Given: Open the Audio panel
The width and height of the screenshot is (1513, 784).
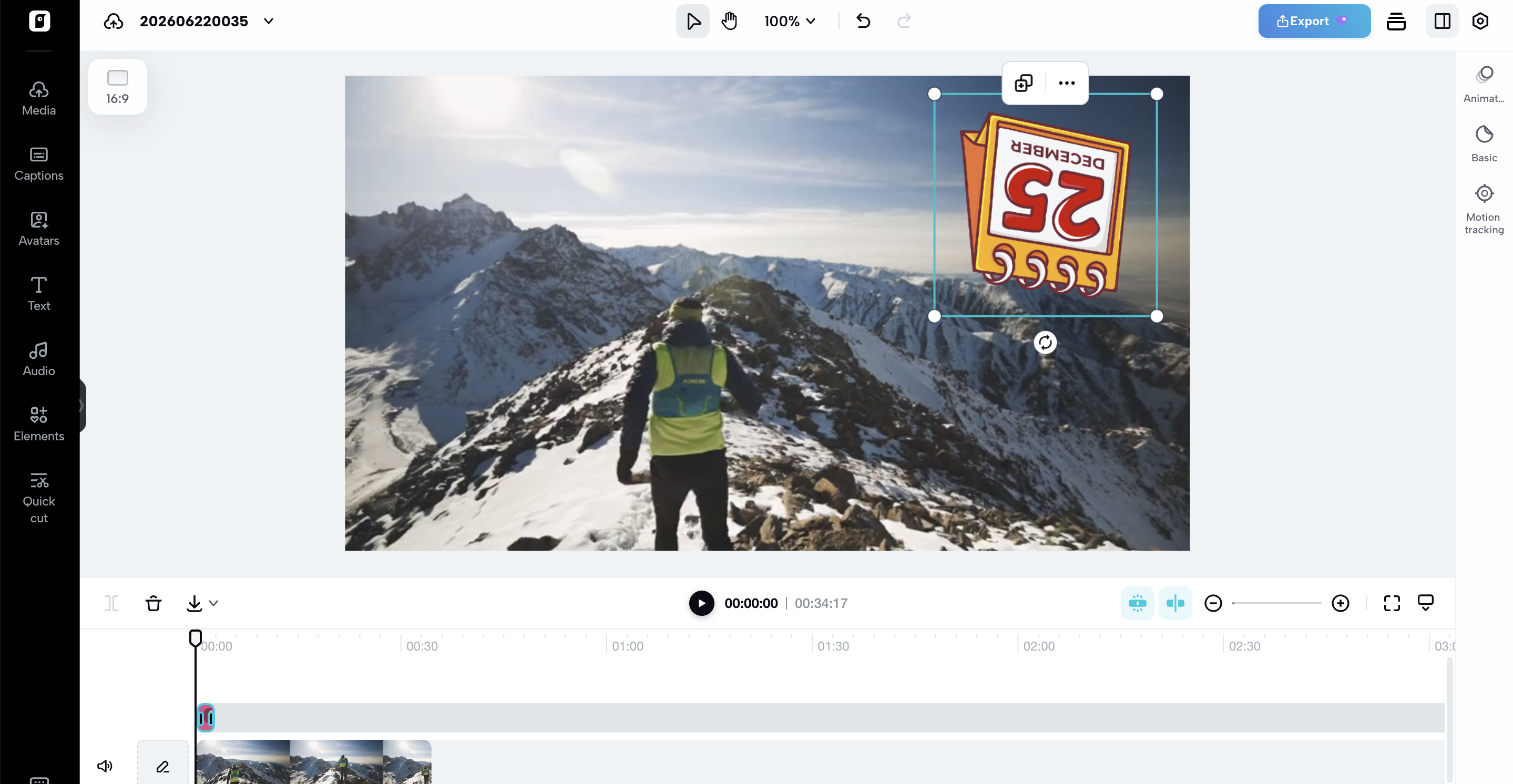Looking at the screenshot, I should (x=39, y=359).
